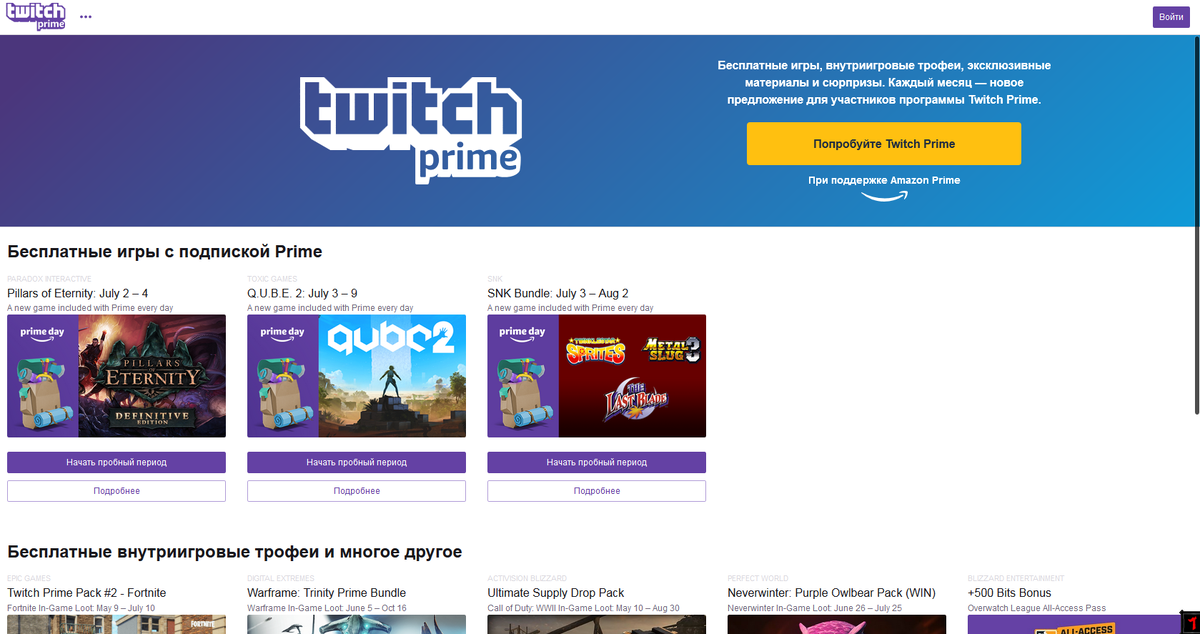Click title SNK Bundle: July 3 – Aug 2
The height and width of the screenshot is (634, 1200).
click(558, 294)
